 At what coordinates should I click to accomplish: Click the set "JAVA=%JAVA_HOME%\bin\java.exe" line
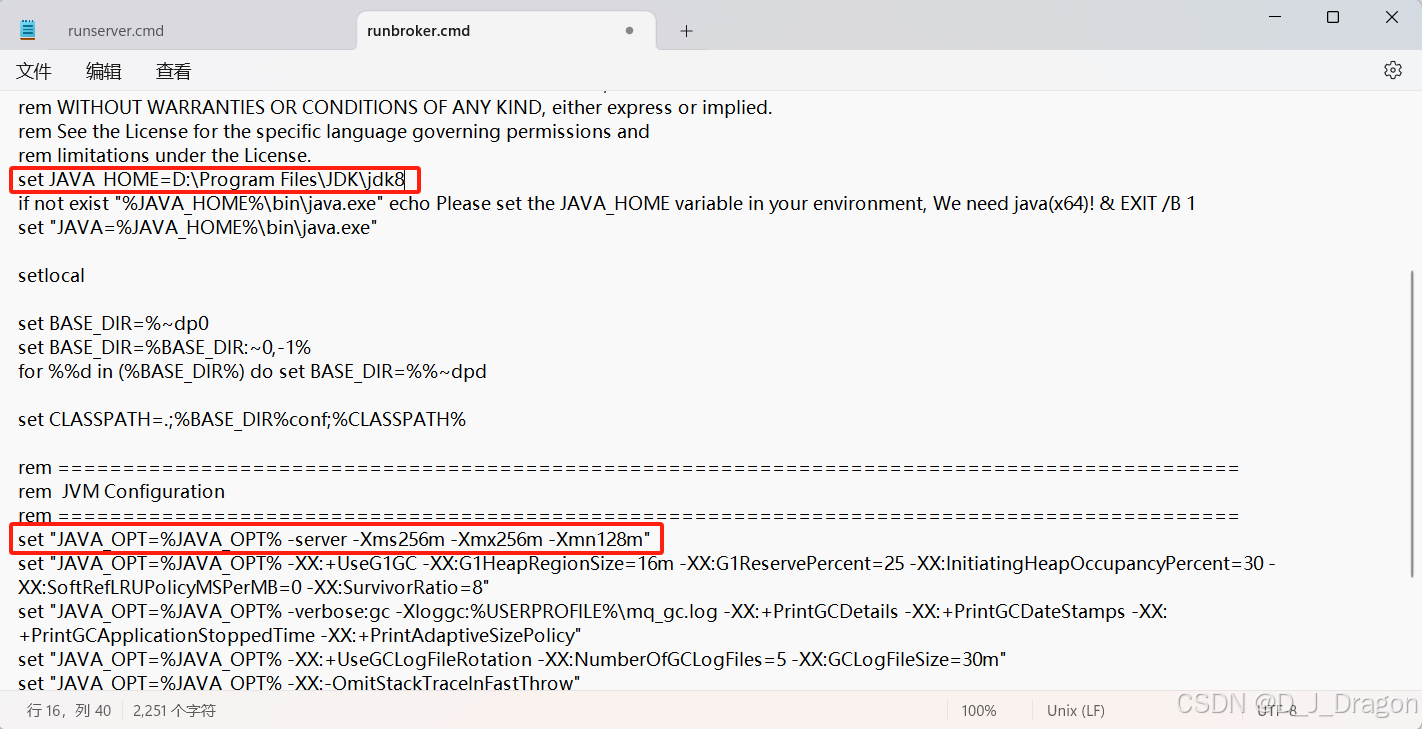(x=196, y=228)
